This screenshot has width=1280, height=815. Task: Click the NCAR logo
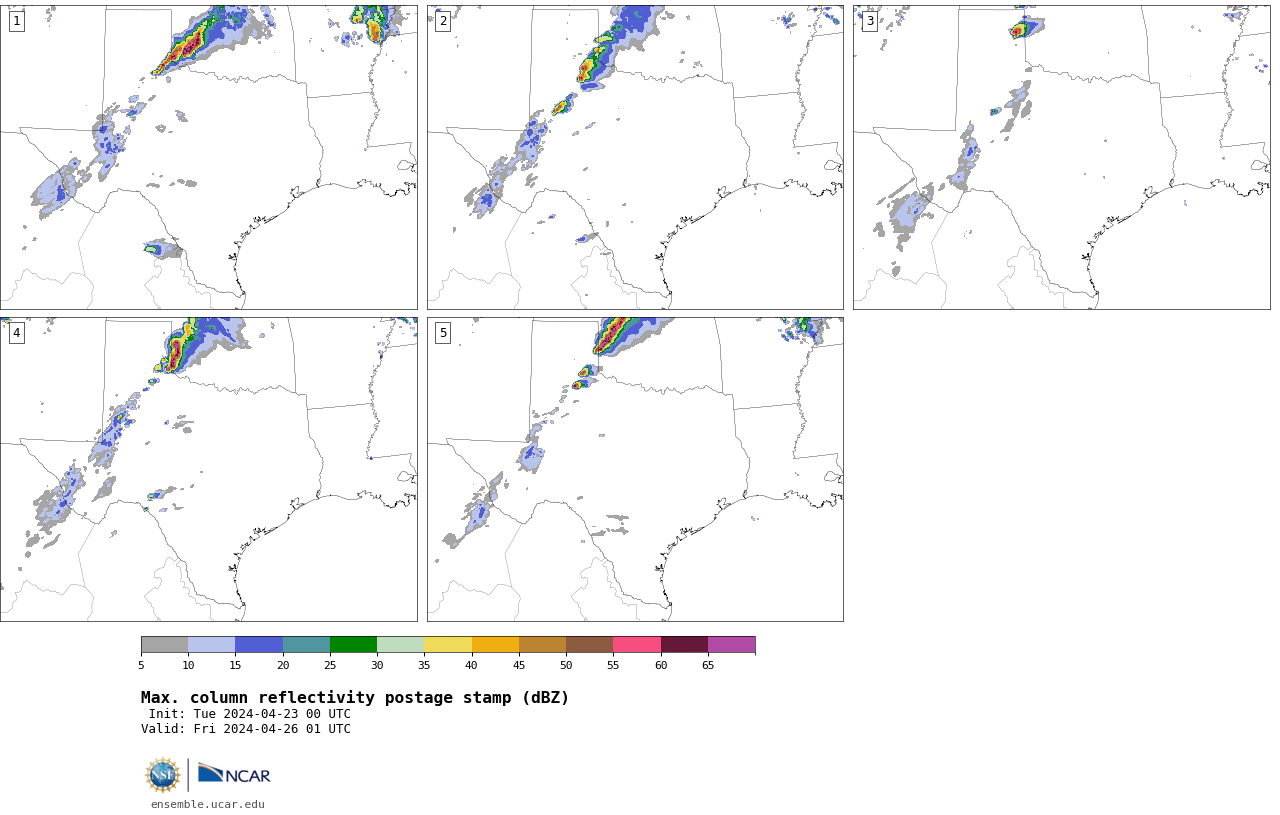[234, 774]
